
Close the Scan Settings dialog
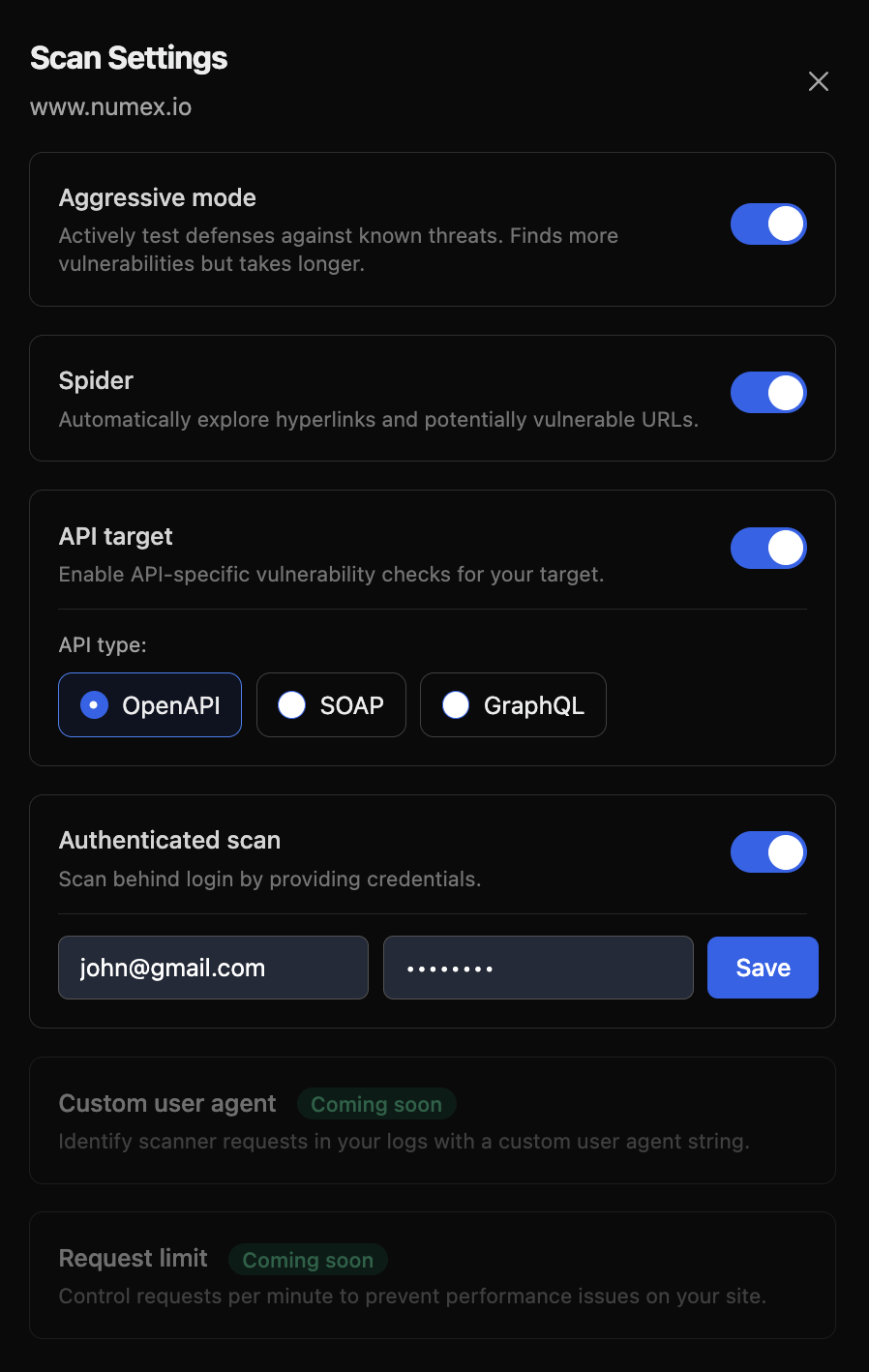(818, 81)
